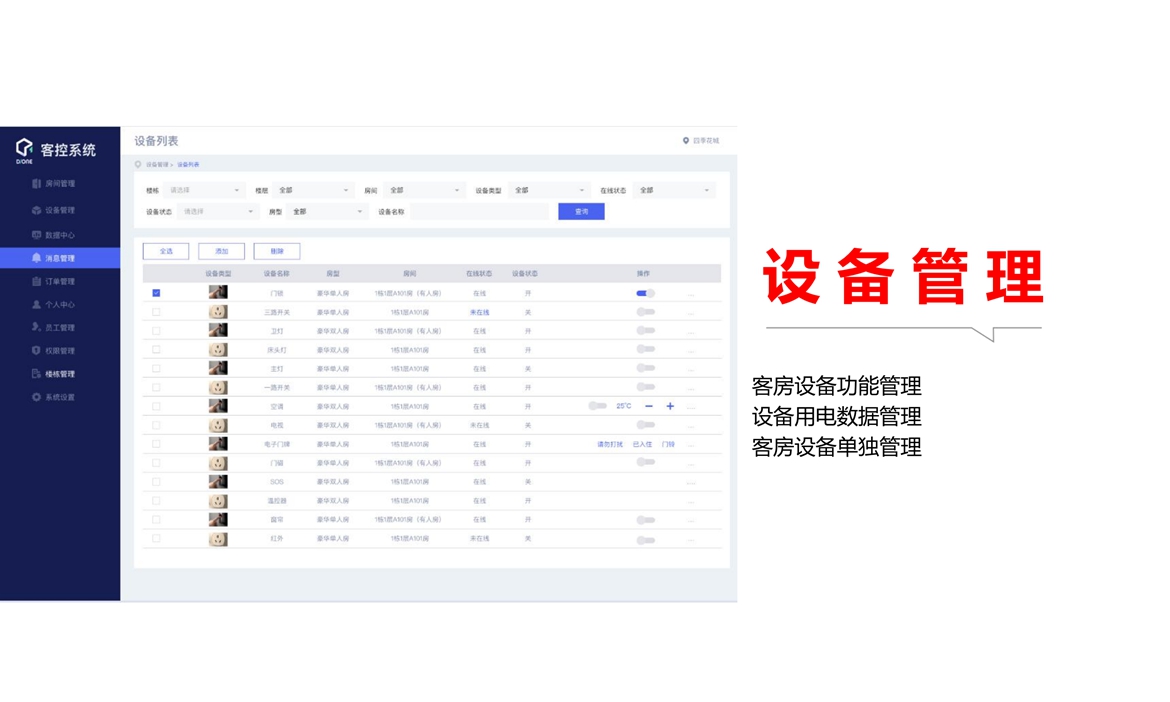Go to 权限管理 in the sidebar

pos(59,351)
